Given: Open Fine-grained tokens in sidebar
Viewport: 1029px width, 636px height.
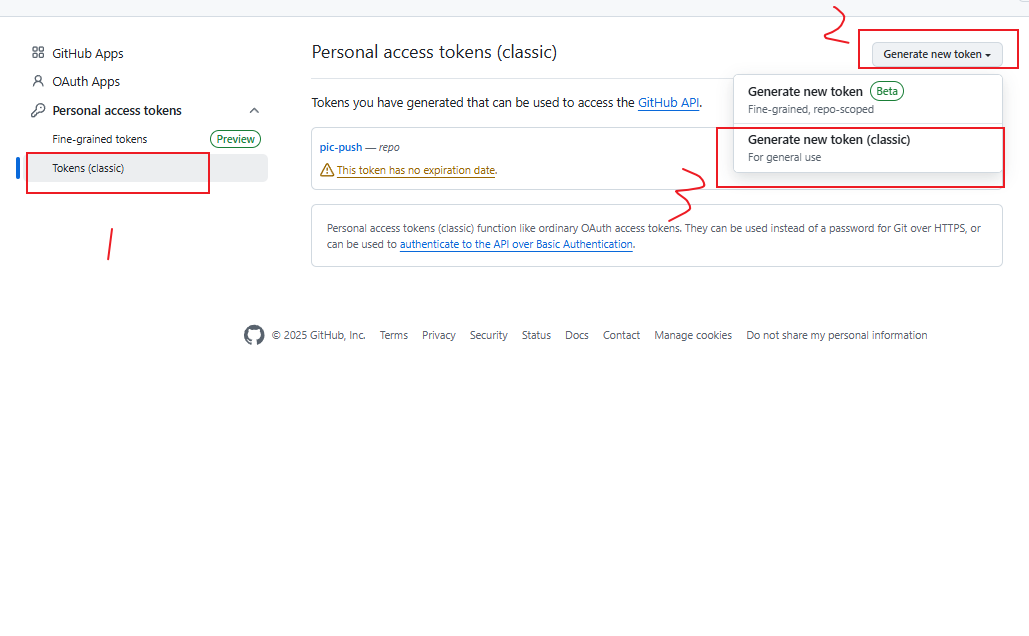Looking at the screenshot, I should (100, 139).
